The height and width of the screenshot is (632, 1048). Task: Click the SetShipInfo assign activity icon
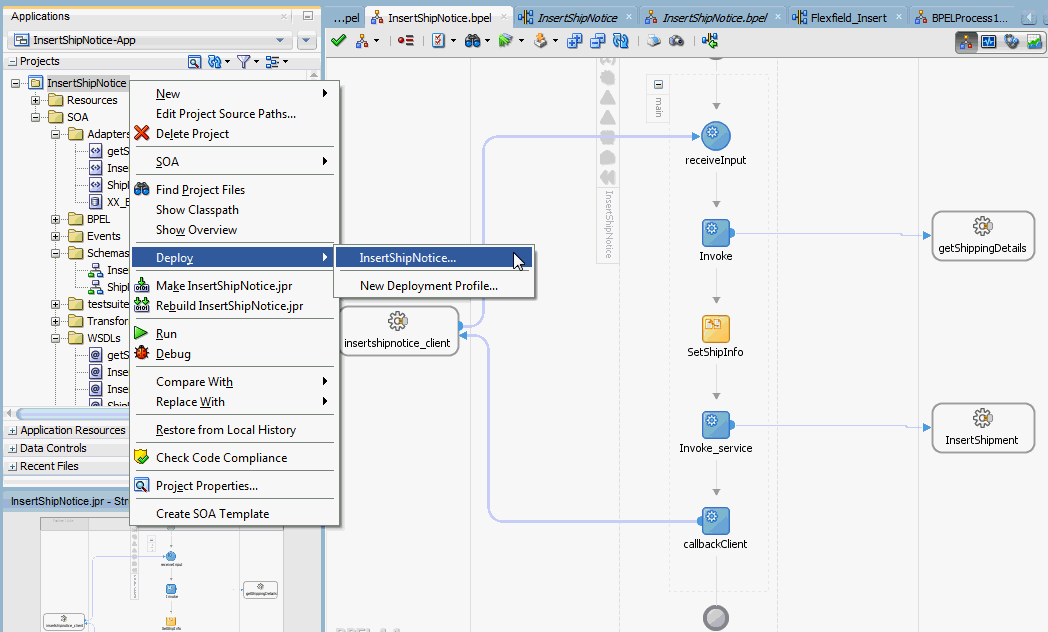(716, 329)
